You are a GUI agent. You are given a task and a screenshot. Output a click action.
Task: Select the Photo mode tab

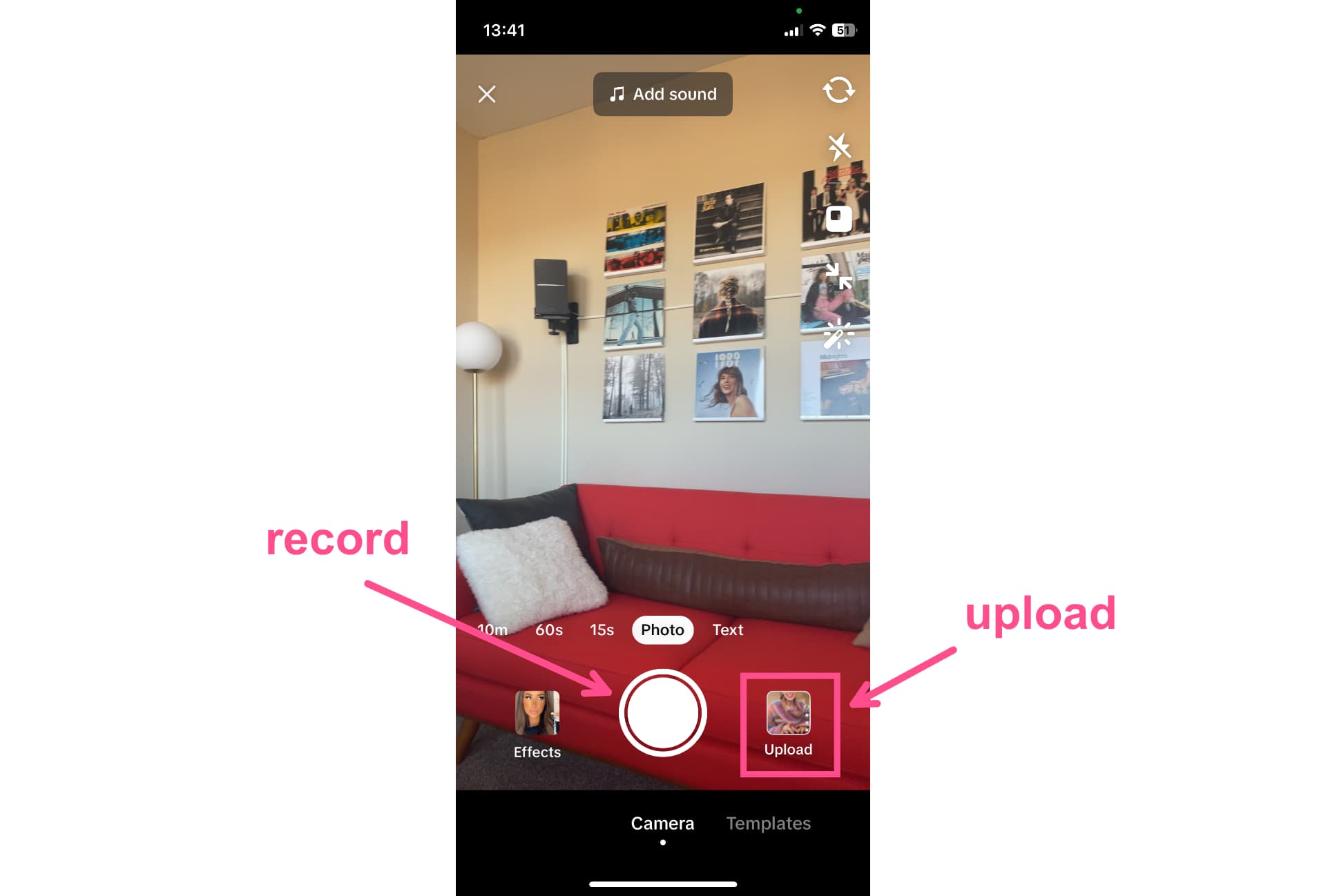pyautogui.click(x=662, y=629)
